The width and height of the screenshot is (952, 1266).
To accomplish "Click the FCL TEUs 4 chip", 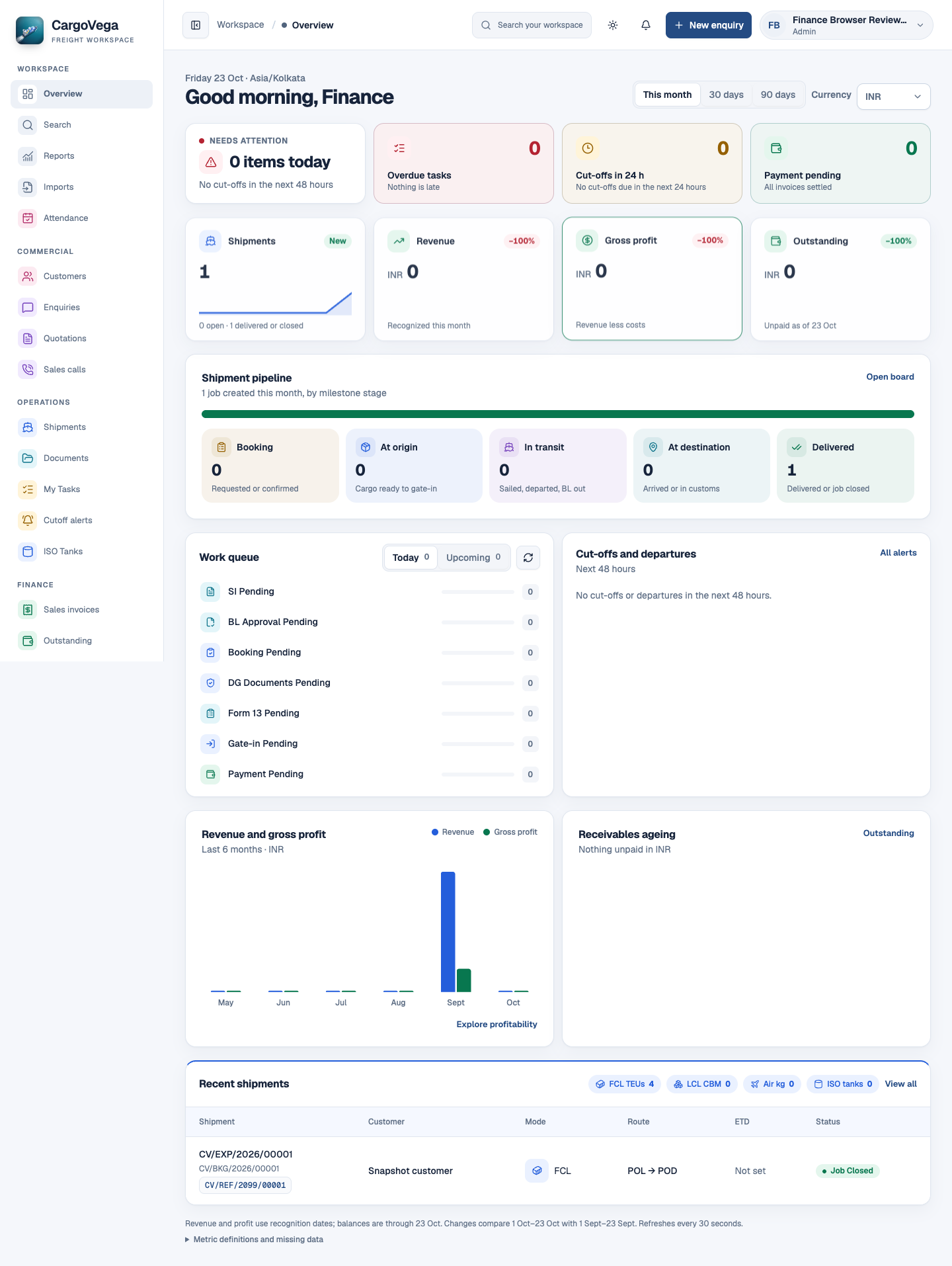I will coord(625,1084).
